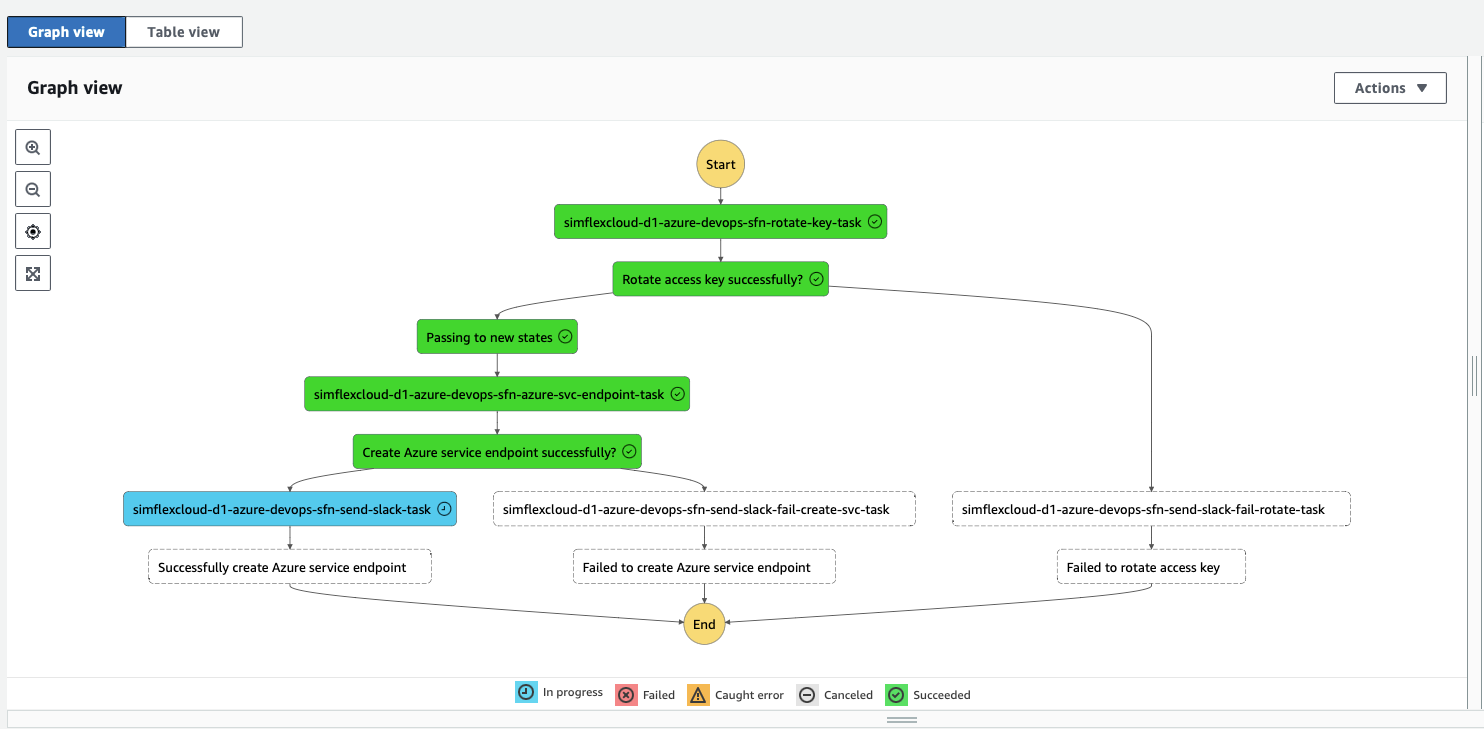Select the send-slack-fail-create-svc-task state

(704, 510)
